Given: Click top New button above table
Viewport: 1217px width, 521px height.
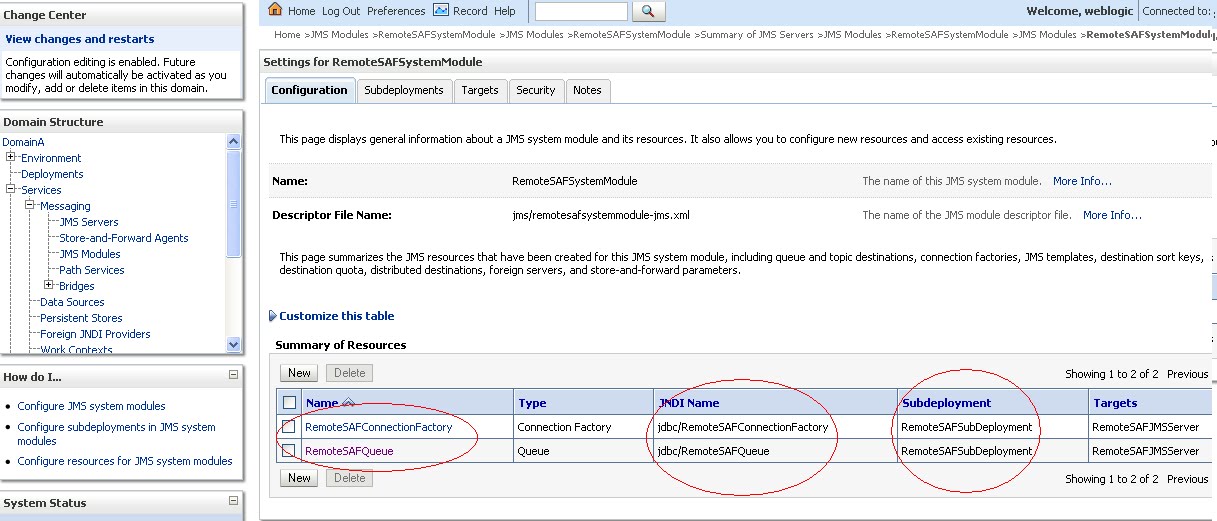Looking at the screenshot, I should click(299, 373).
